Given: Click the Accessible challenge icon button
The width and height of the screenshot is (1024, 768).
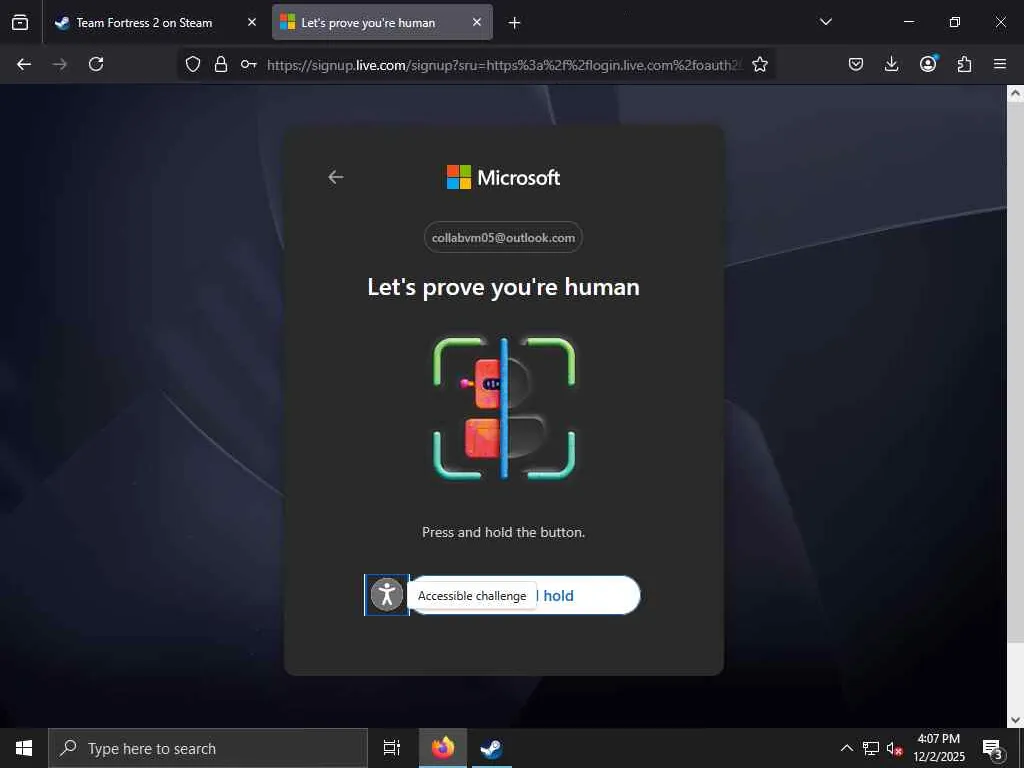Looking at the screenshot, I should (x=387, y=595).
